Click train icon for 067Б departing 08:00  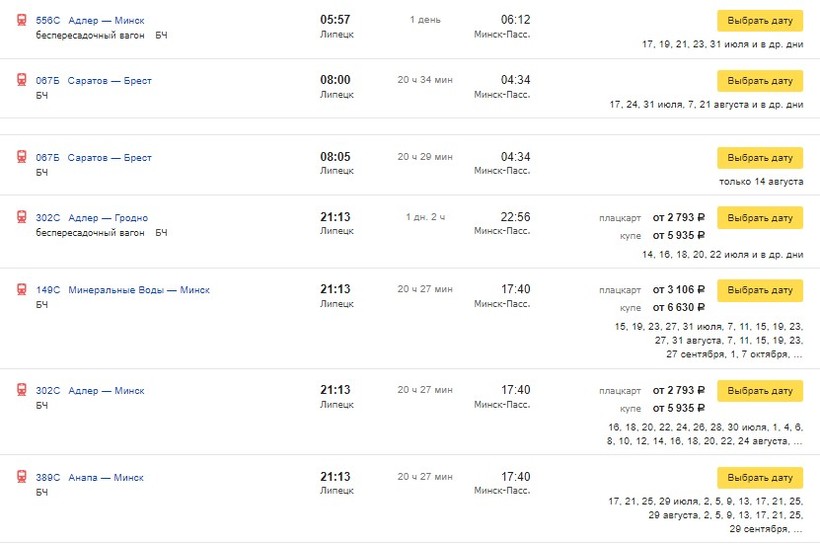[22, 80]
